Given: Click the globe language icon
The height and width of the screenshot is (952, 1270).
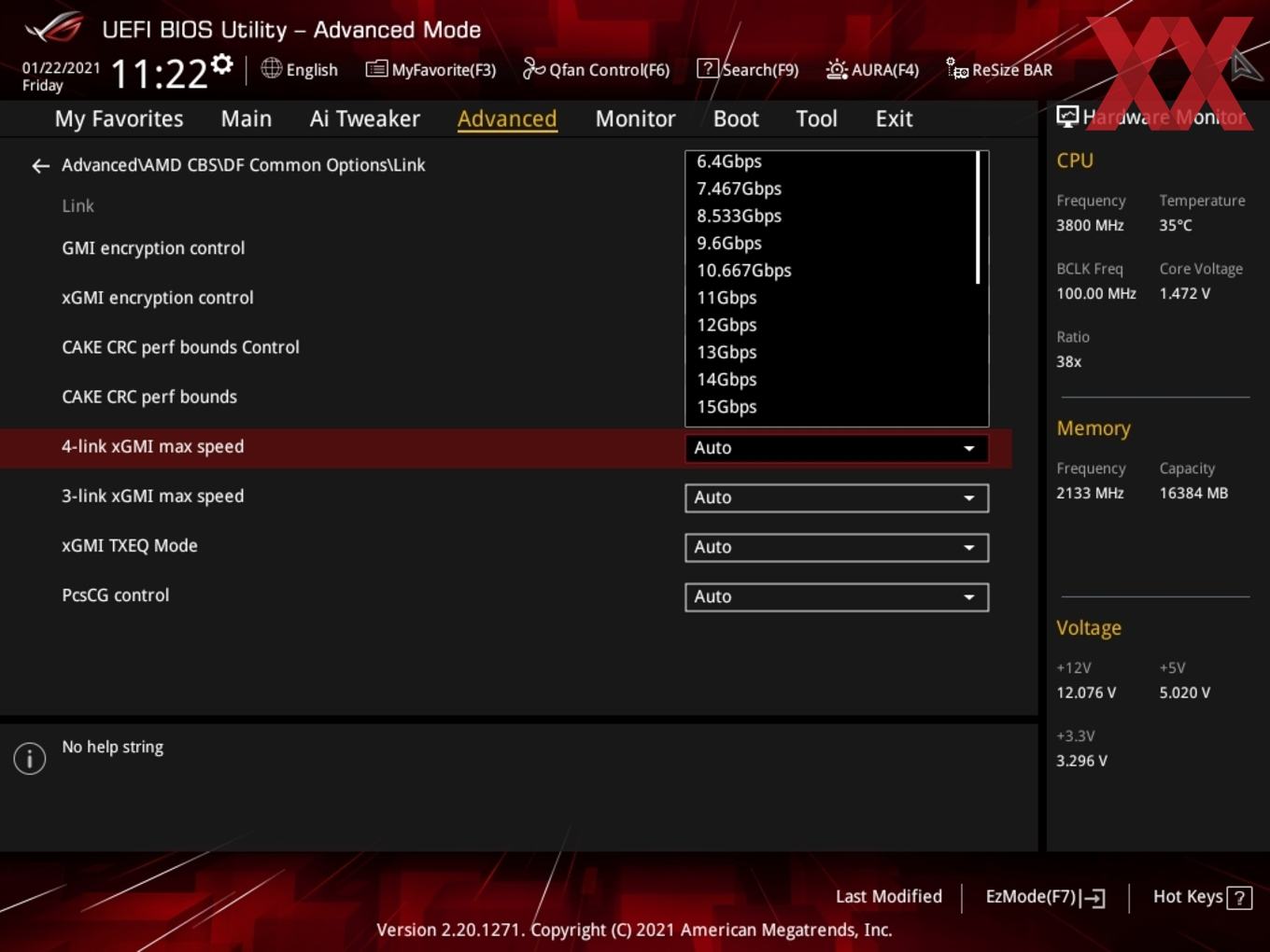Looking at the screenshot, I should [x=271, y=68].
